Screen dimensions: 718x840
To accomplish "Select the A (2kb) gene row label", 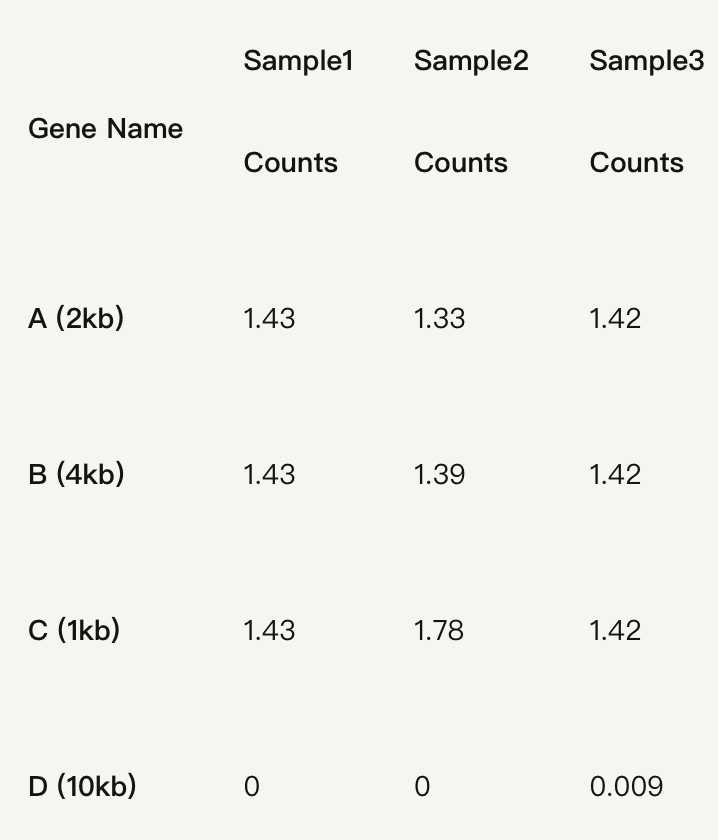I will point(76,319).
